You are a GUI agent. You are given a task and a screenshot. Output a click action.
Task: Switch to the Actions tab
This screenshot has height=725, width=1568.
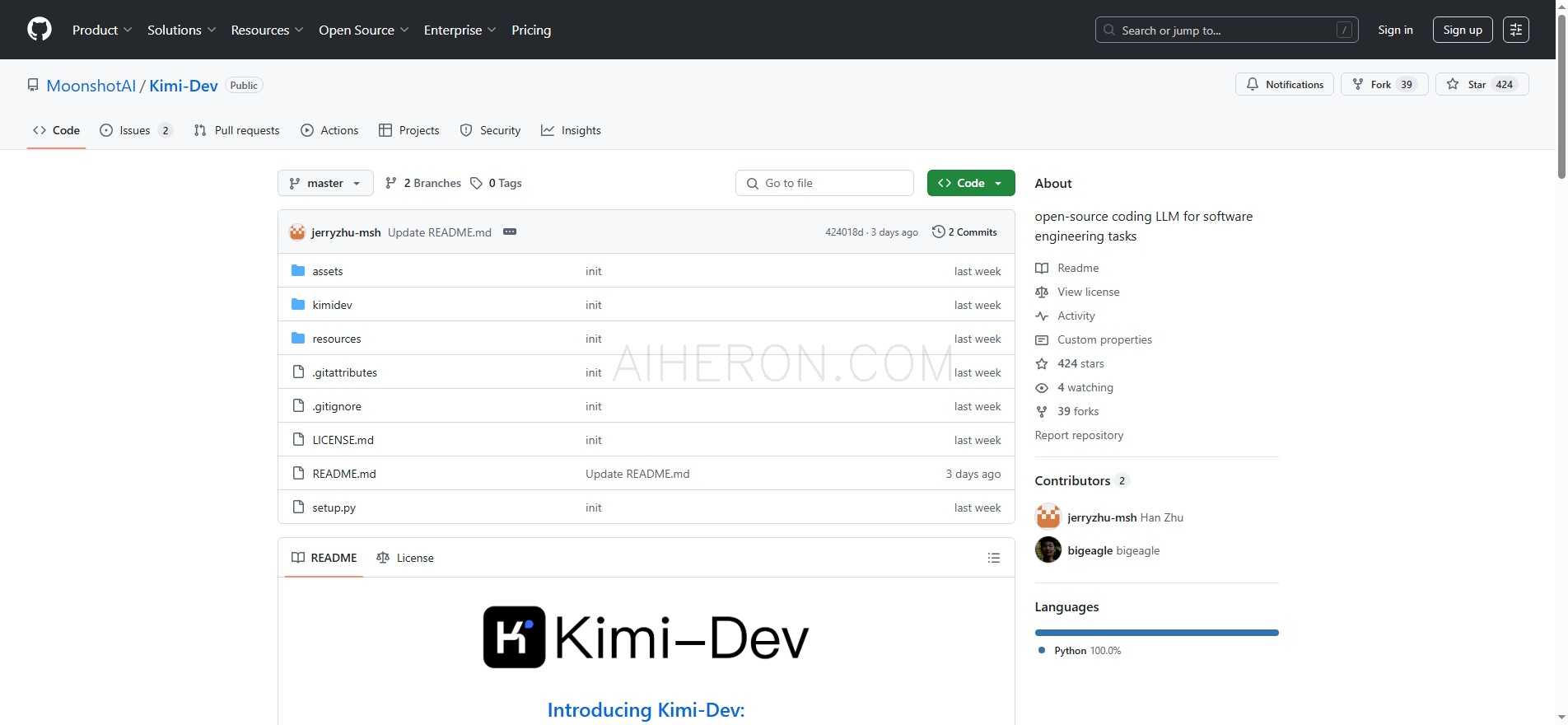(329, 130)
